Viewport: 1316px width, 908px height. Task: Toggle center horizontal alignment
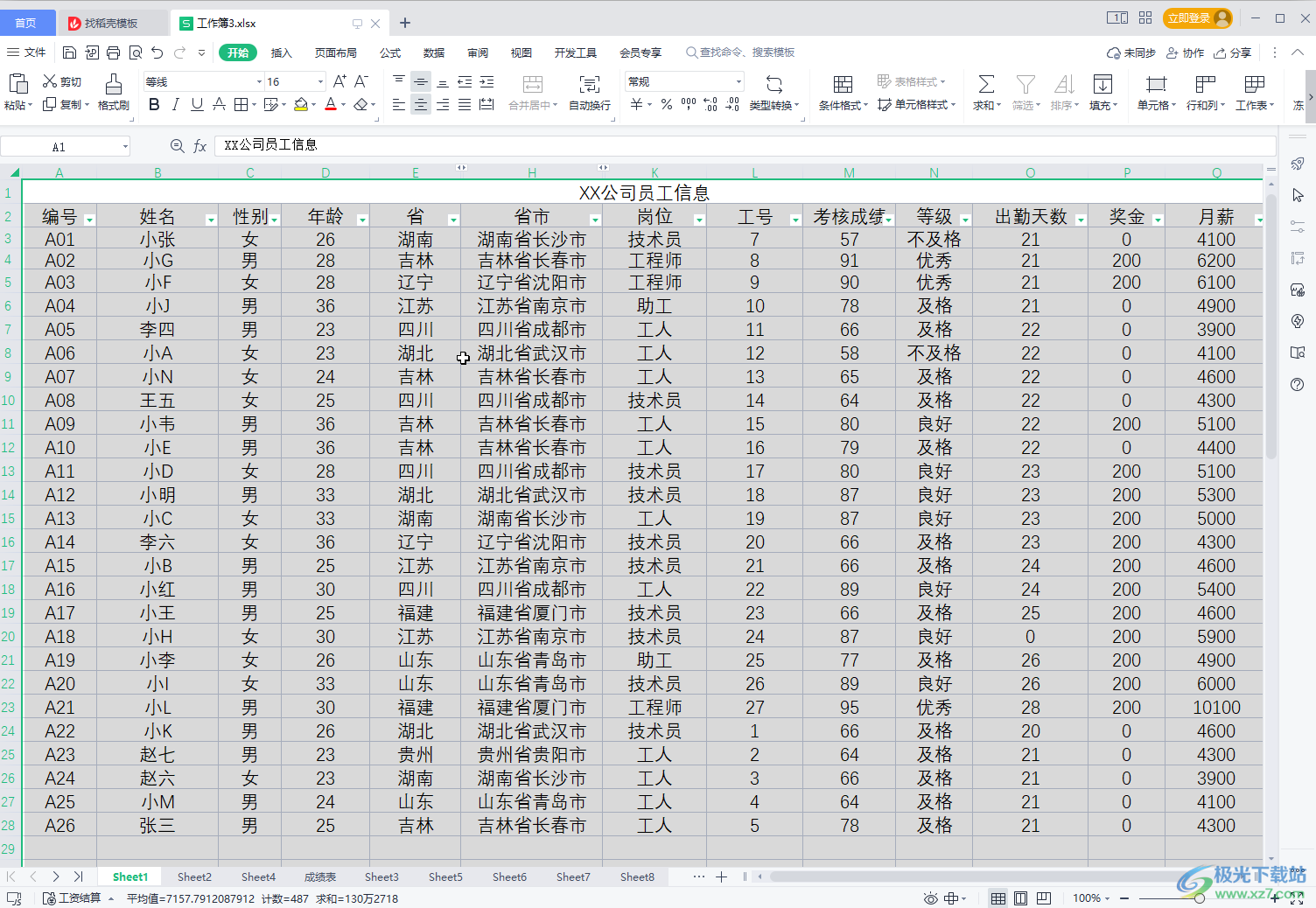tap(421, 105)
